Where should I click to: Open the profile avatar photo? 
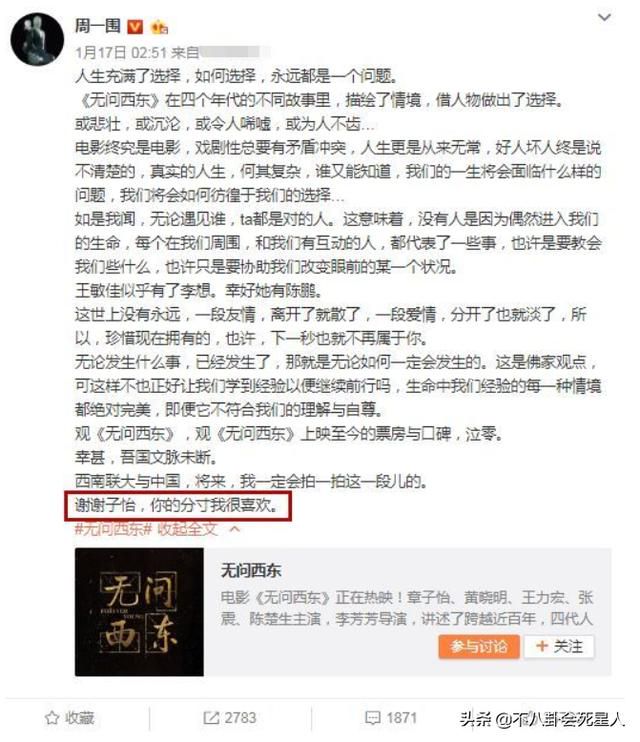[x=37, y=39]
